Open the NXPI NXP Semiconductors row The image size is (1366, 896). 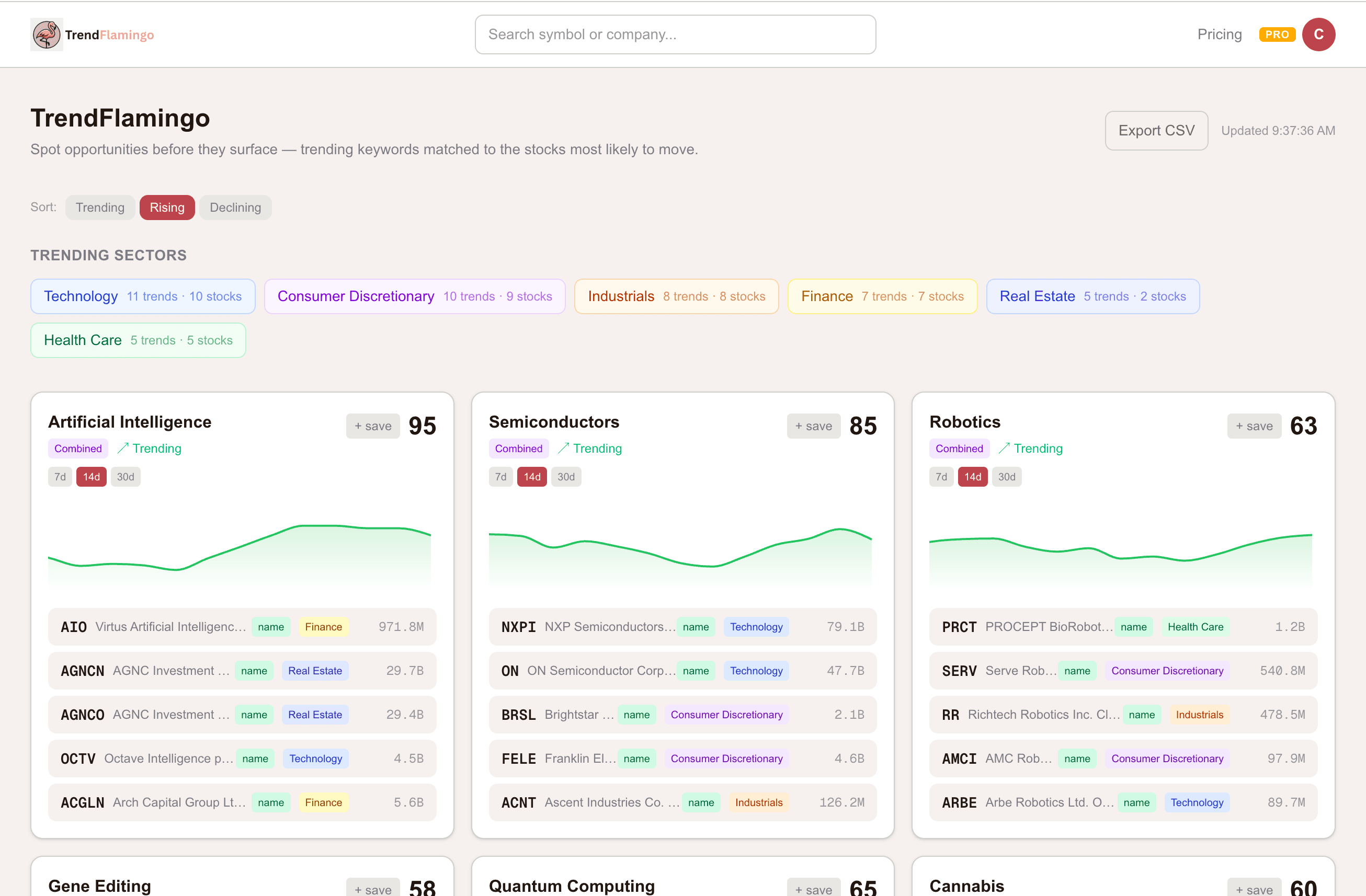pos(682,626)
